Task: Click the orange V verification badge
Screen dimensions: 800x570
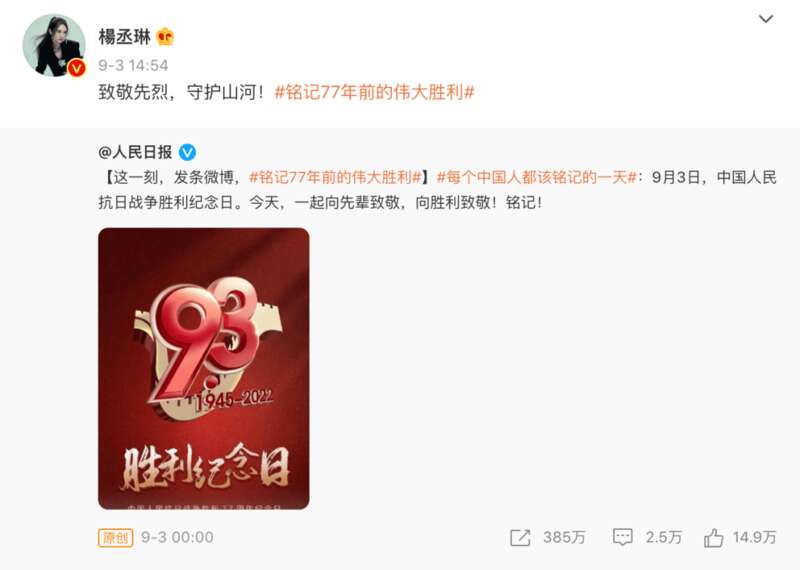Action: pos(77,67)
